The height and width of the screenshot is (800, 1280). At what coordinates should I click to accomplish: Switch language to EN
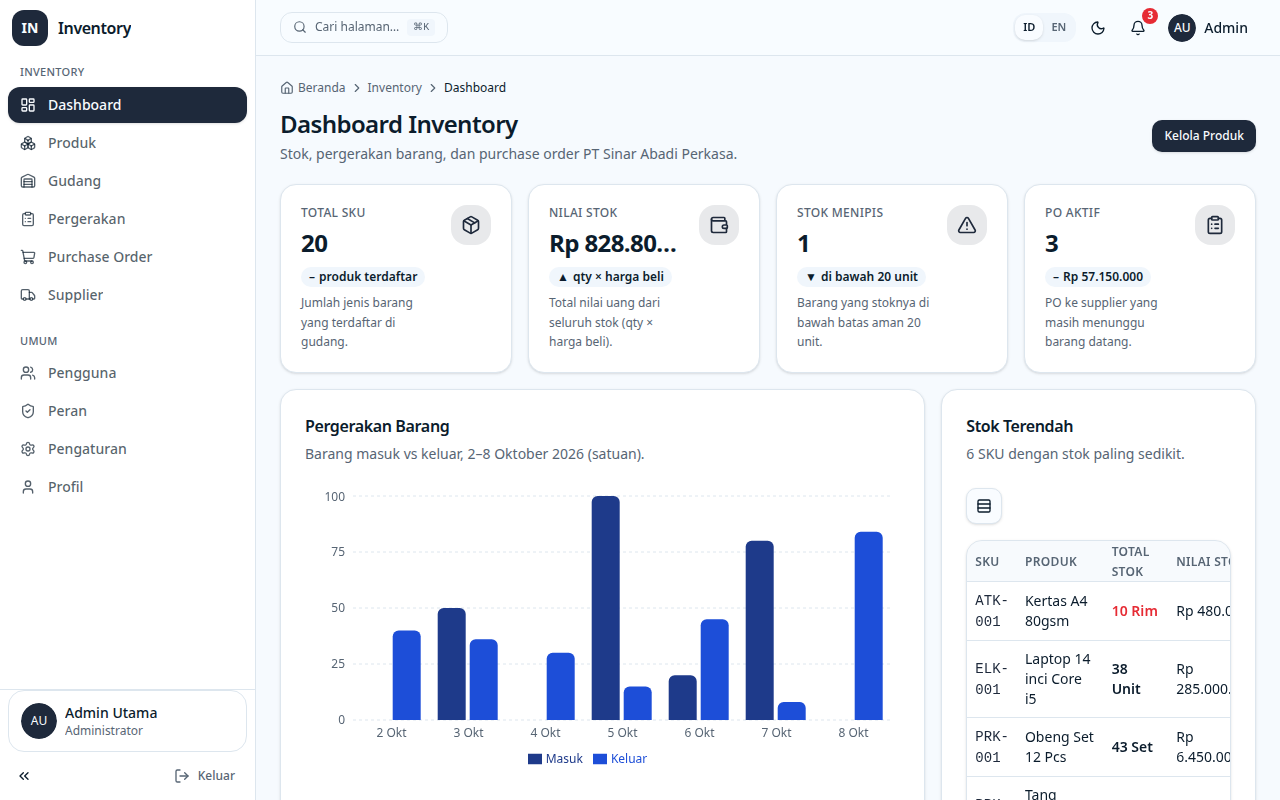pos(1059,28)
